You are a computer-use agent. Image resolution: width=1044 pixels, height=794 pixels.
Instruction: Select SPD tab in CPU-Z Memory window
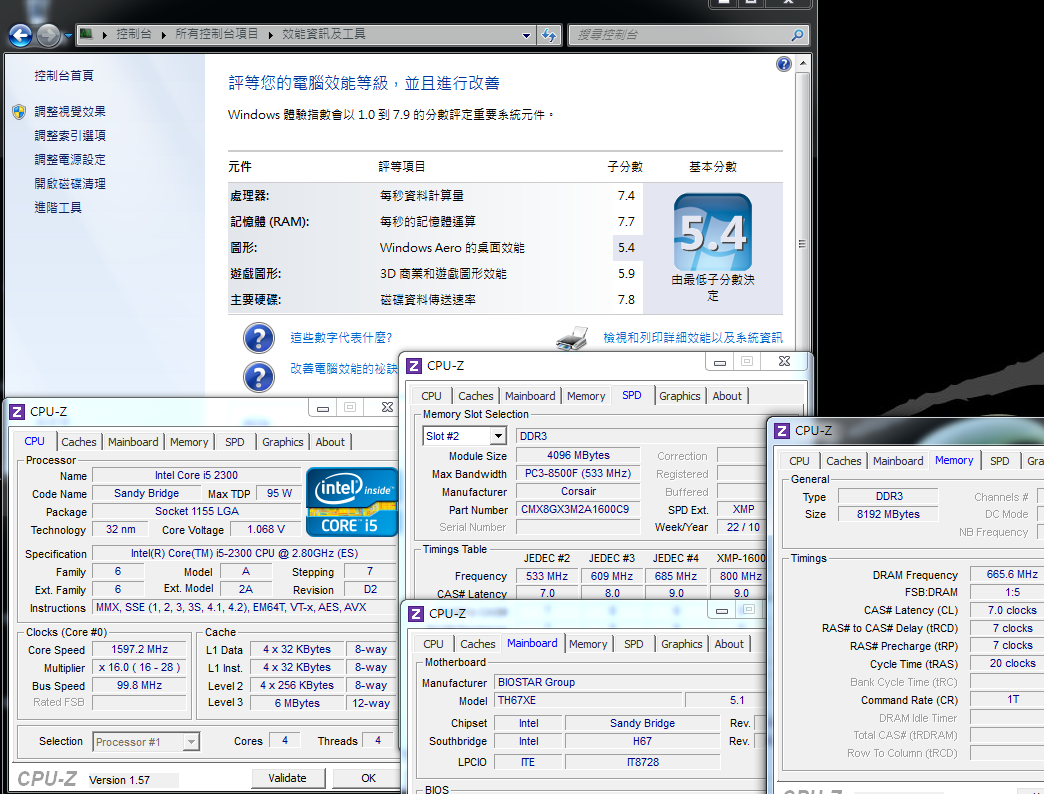pyautogui.click(x=999, y=461)
